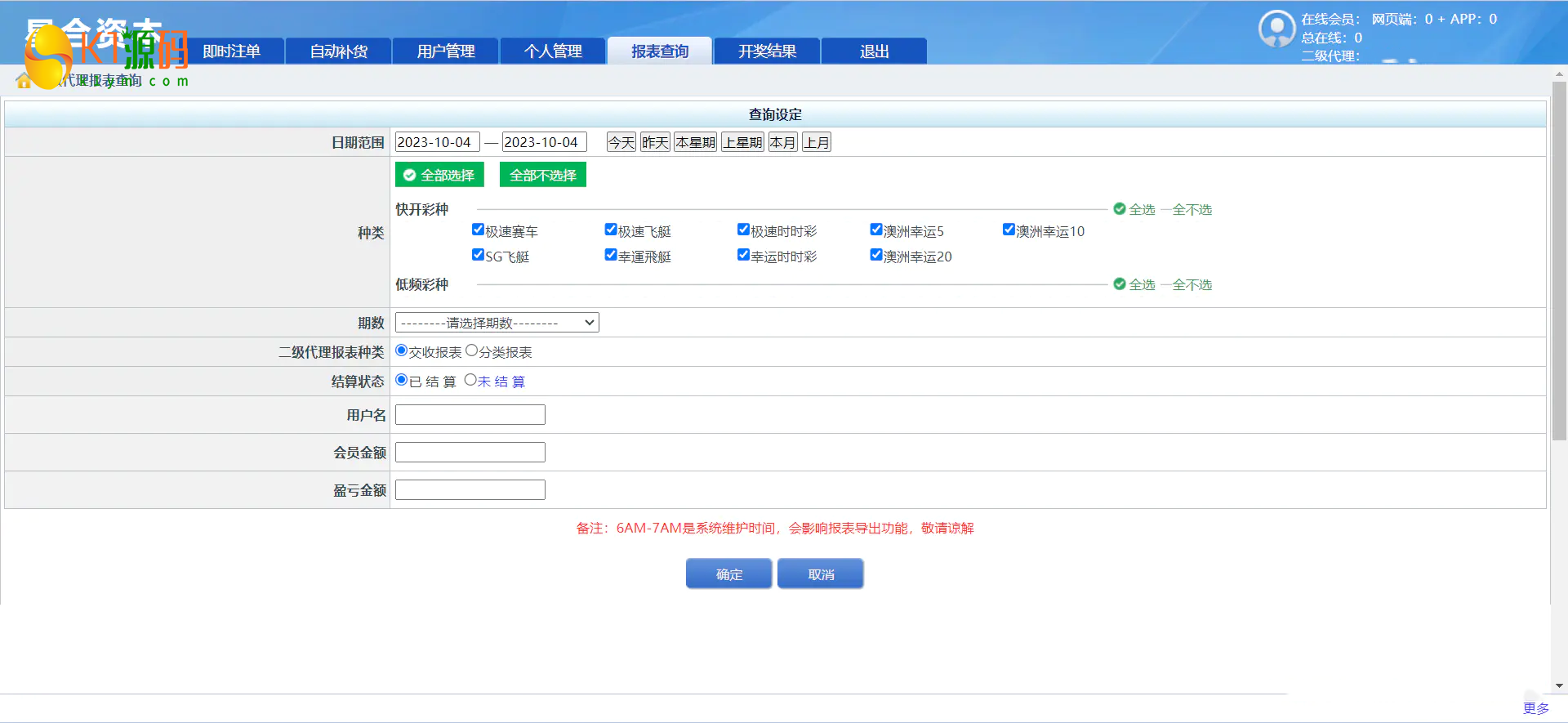Select the 分类报表 radio option
Screen dimensions: 1568x723
(471, 350)
